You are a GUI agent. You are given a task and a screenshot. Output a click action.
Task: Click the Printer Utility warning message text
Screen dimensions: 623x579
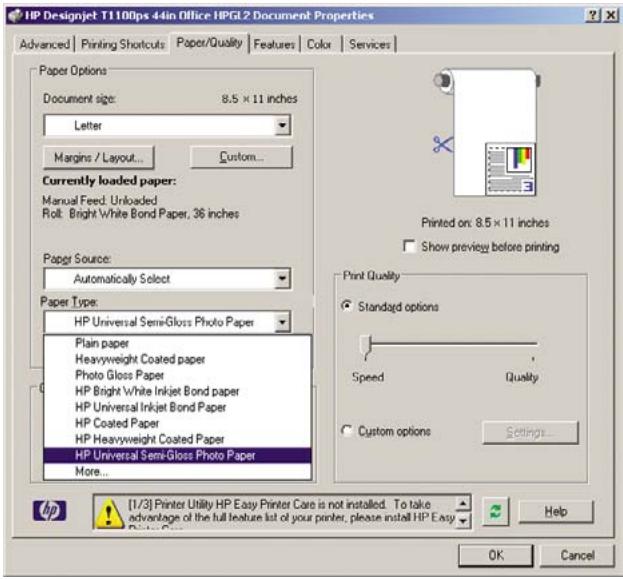[x=292, y=511]
